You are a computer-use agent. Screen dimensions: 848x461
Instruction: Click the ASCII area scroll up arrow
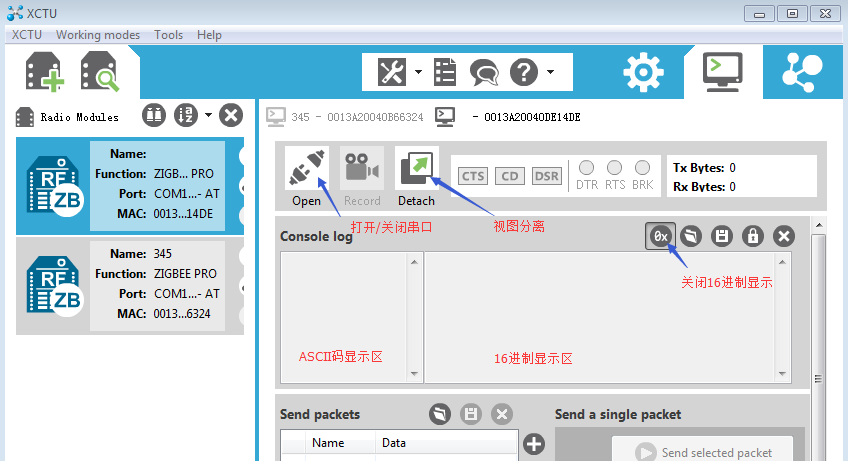pyautogui.click(x=414, y=262)
